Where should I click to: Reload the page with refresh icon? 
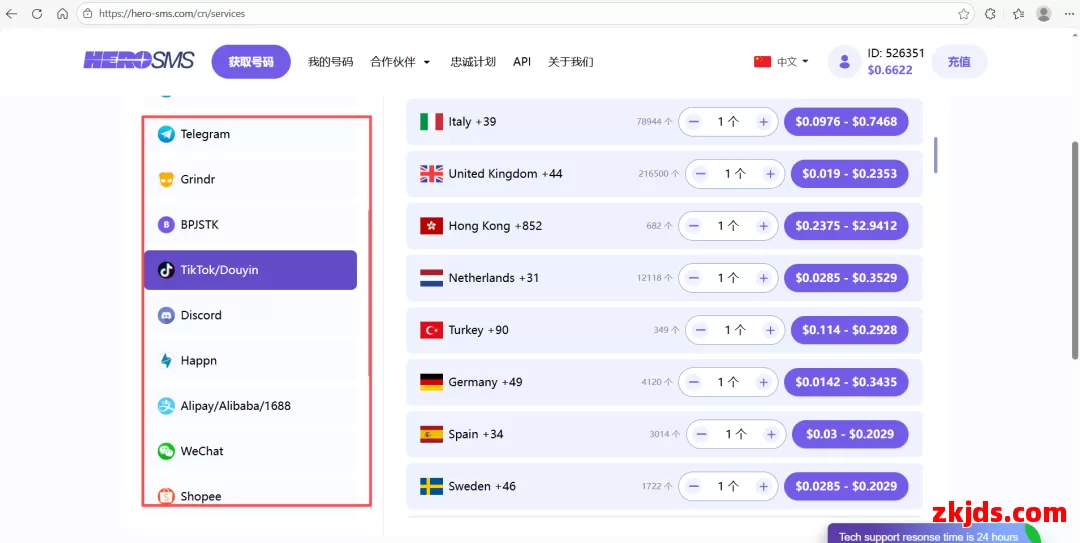click(x=37, y=14)
